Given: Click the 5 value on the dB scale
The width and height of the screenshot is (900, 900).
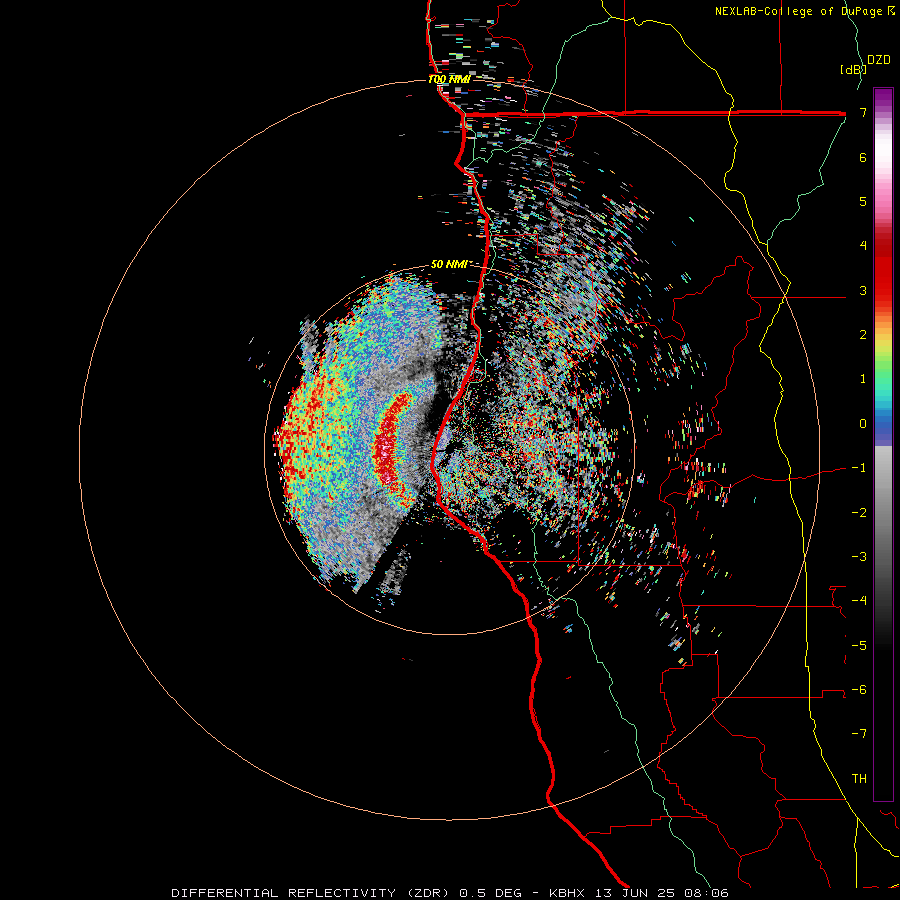Looking at the screenshot, I should point(863,201).
